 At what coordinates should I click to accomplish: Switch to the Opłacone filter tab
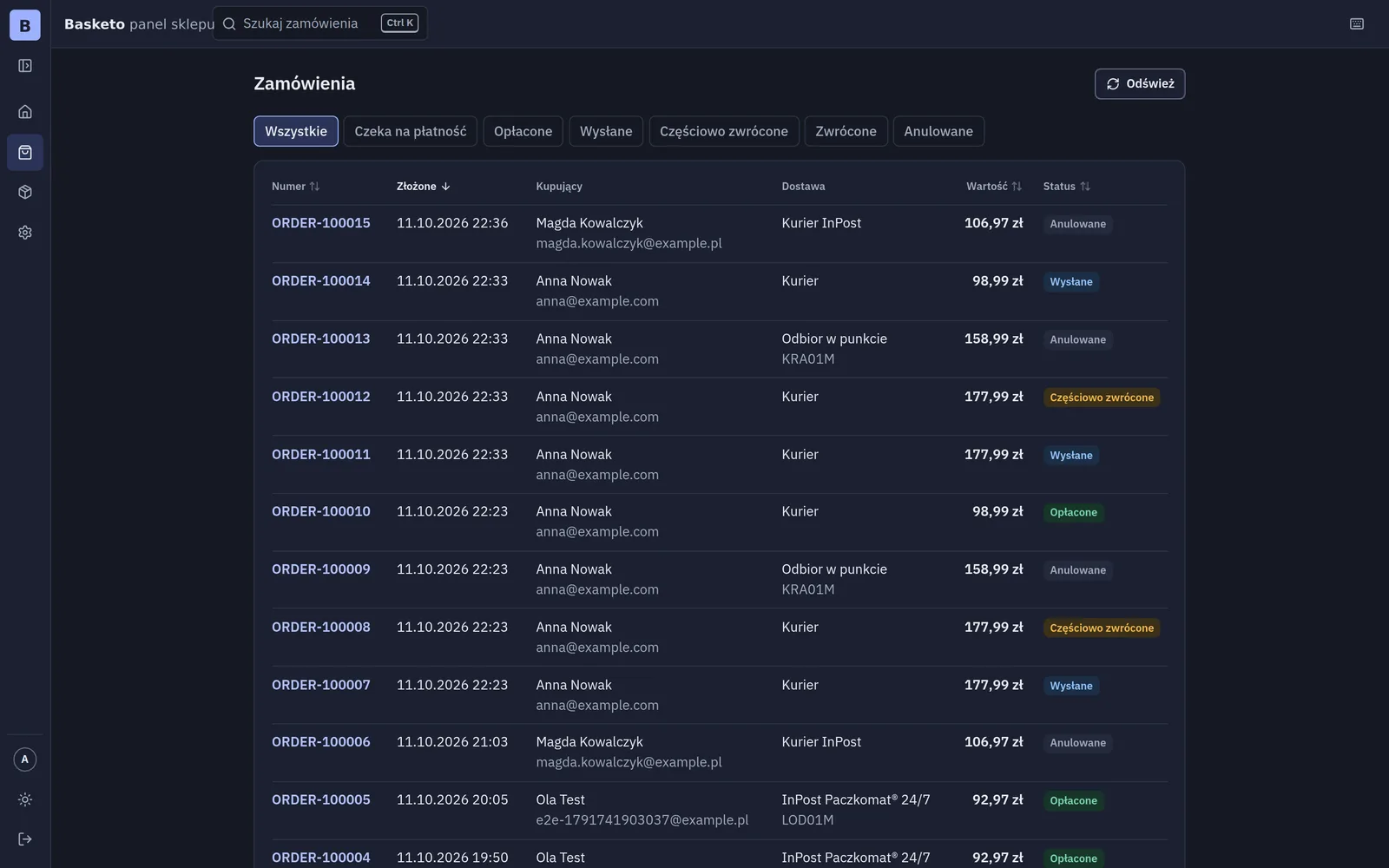click(x=523, y=132)
